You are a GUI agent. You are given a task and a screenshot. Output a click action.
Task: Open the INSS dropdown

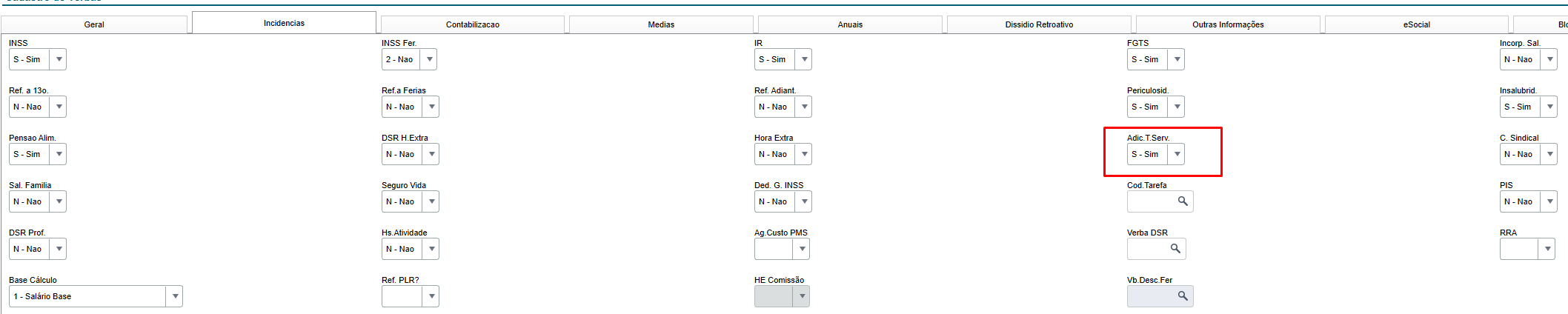(59, 59)
